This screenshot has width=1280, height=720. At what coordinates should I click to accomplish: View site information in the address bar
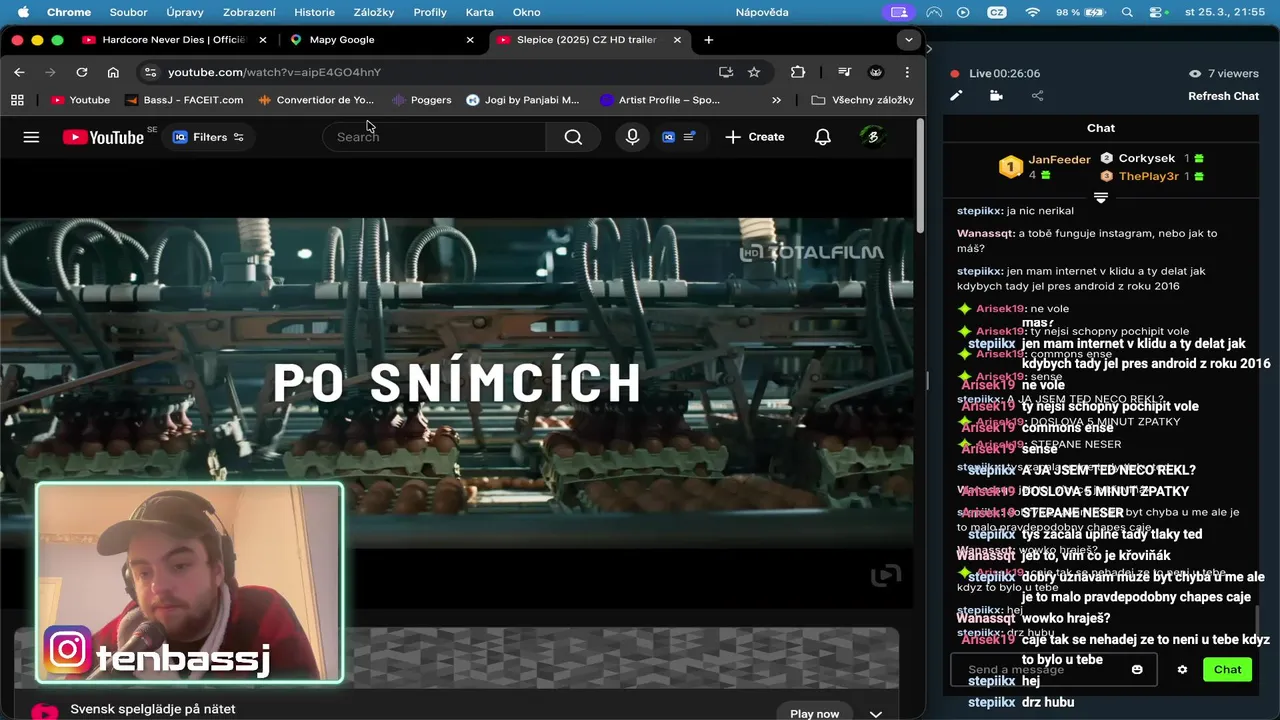[x=150, y=72]
